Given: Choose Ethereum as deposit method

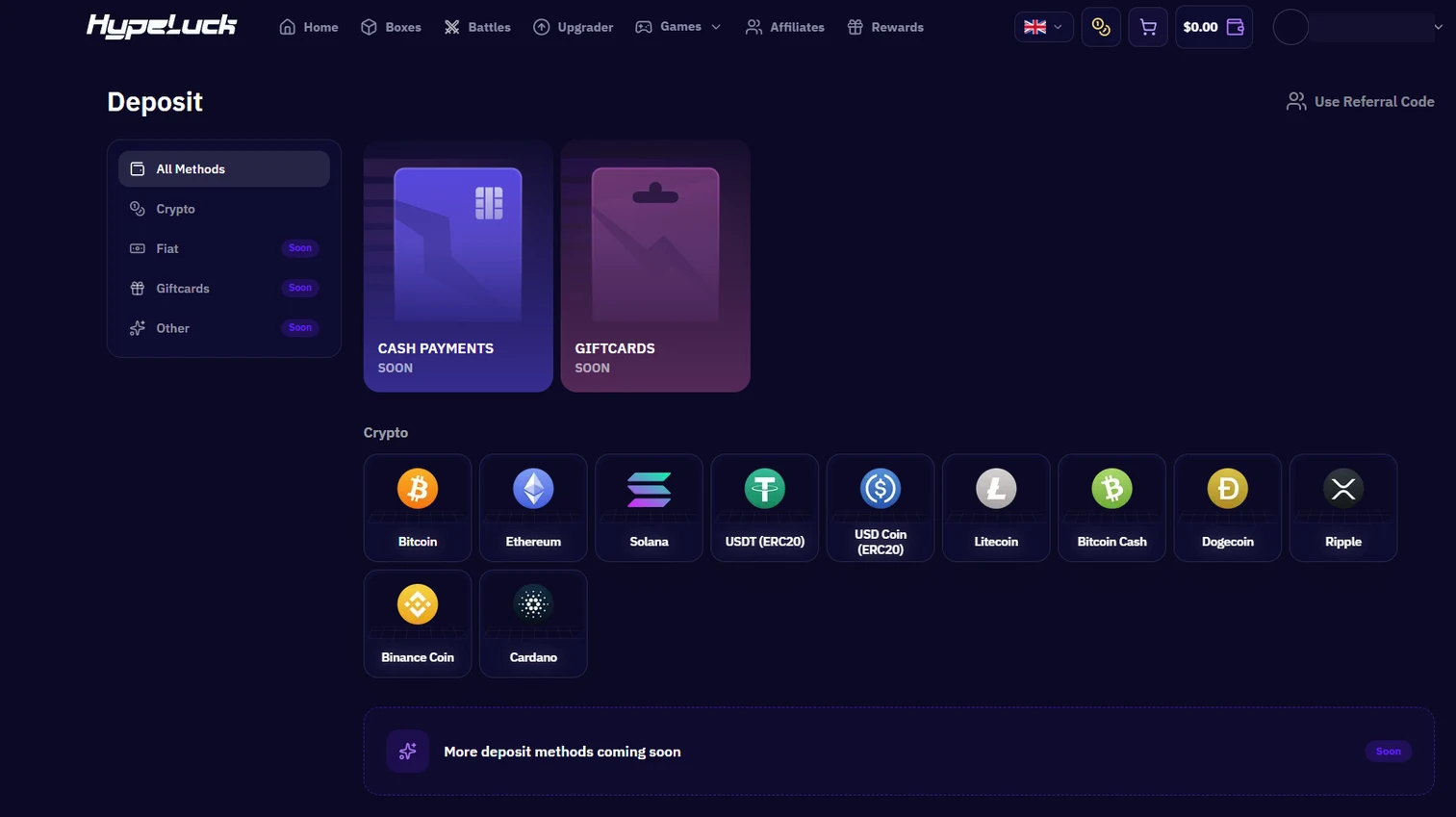Looking at the screenshot, I should click(x=533, y=508).
